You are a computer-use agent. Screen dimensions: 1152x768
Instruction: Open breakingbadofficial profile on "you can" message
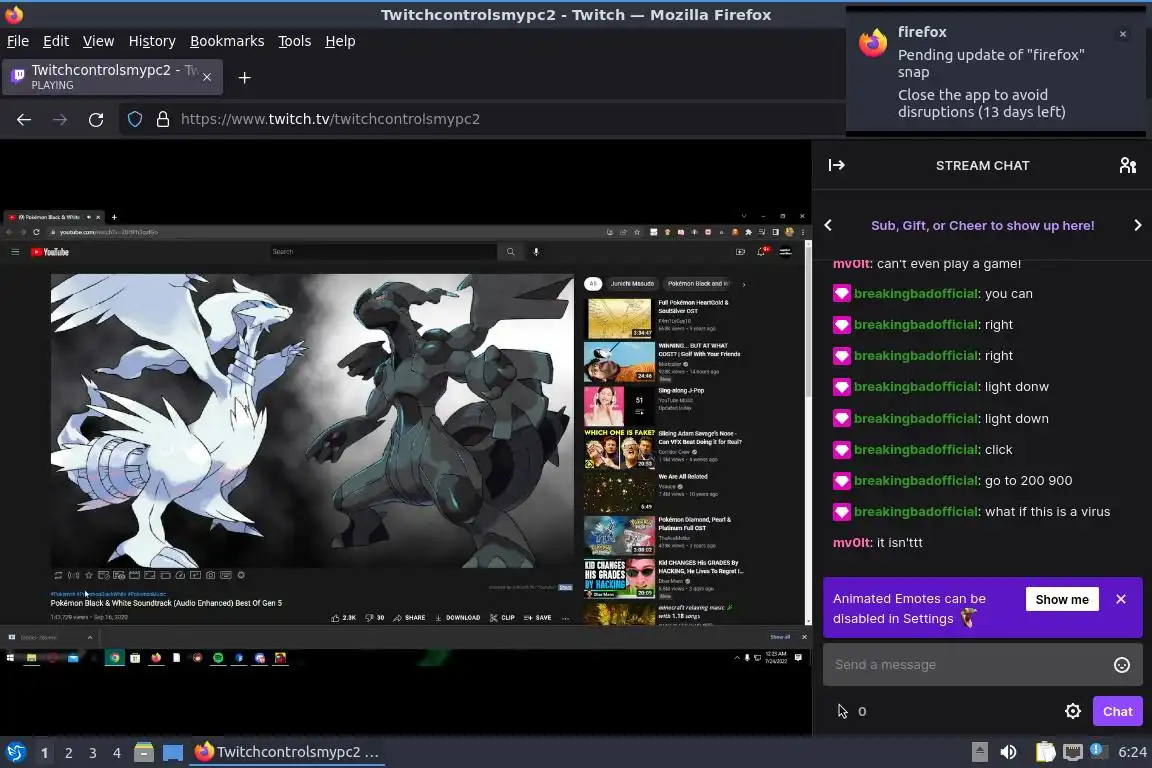(x=916, y=293)
